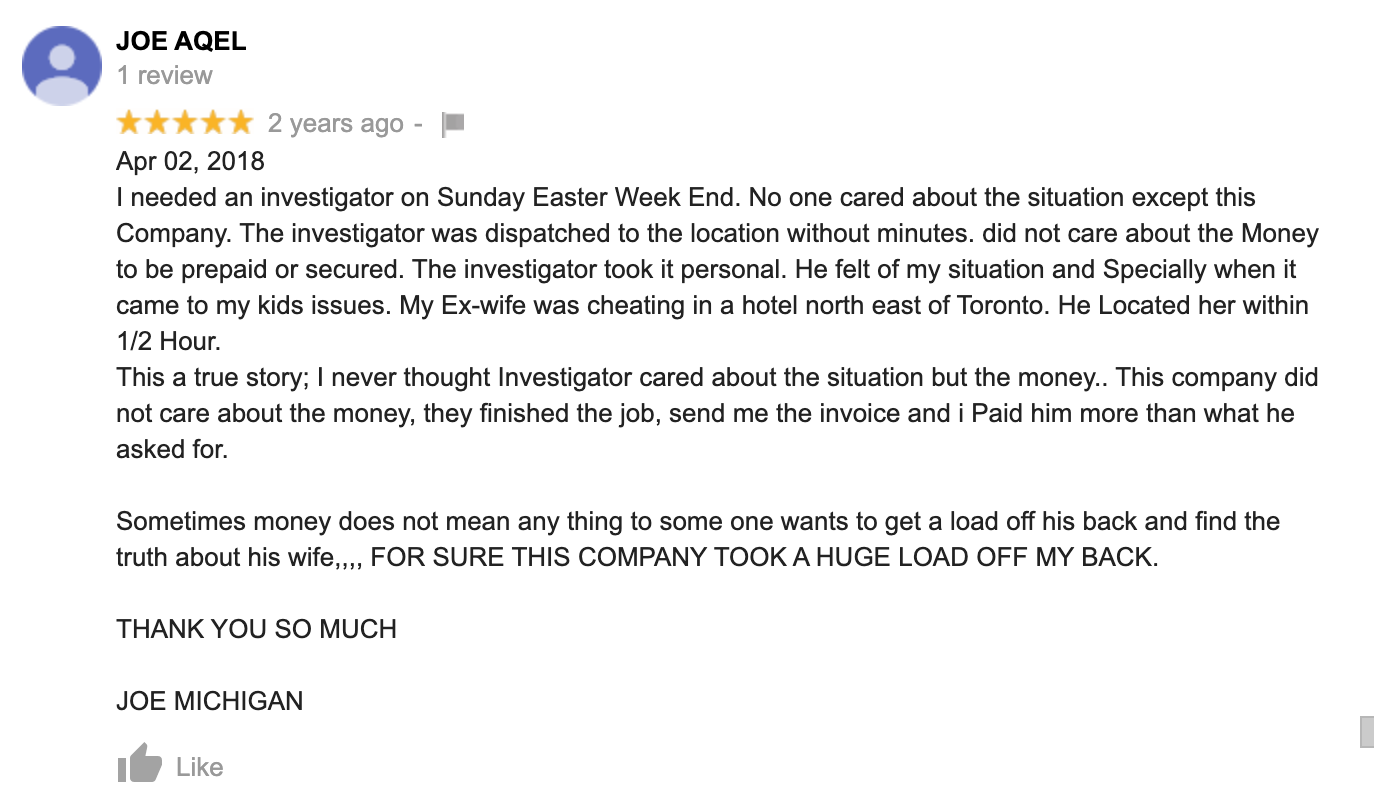
Task: Click the thumbs-up icon below the review
Action: [138, 764]
